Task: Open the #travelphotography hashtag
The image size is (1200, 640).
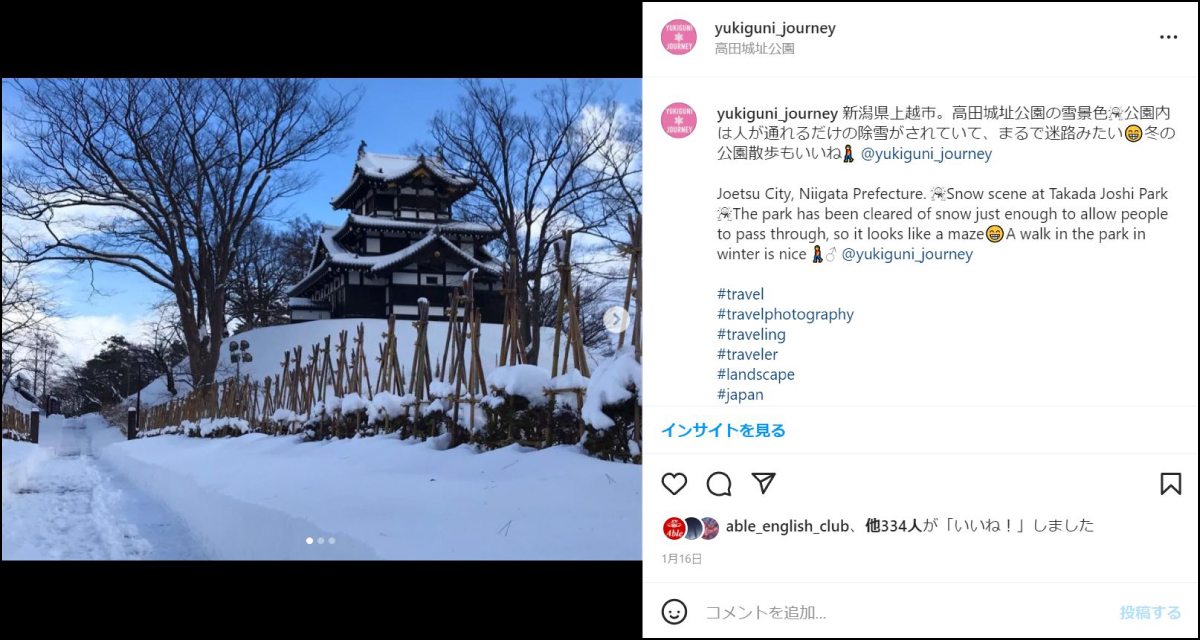Action: pyautogui.click(x=785, y=314)
